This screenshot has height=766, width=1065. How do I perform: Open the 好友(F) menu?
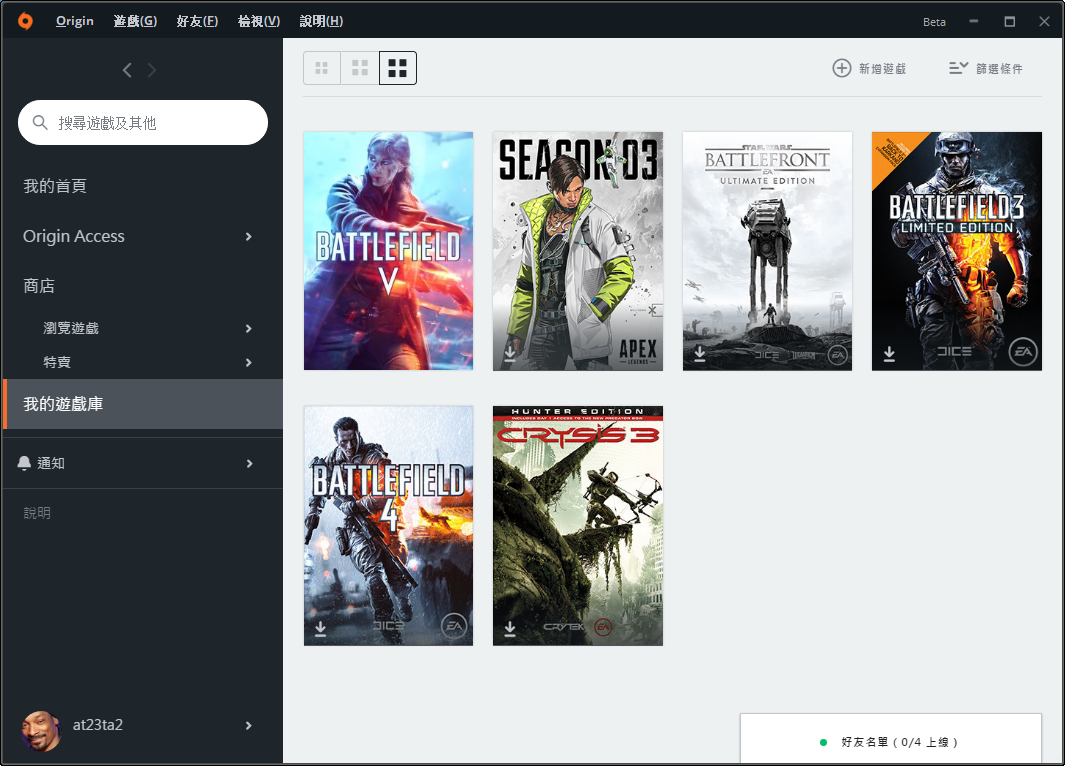197,21
